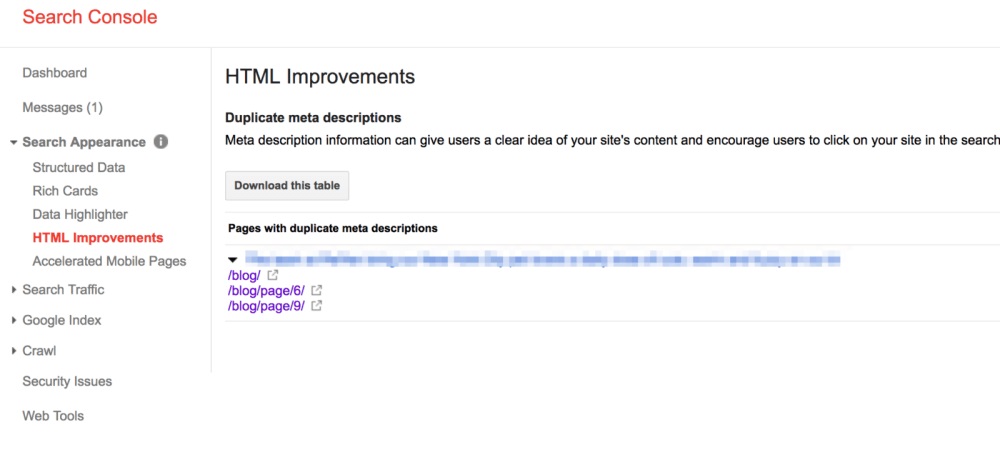
Task: Collapse the duplicate meta description row
Action: [x=233, y=260]
